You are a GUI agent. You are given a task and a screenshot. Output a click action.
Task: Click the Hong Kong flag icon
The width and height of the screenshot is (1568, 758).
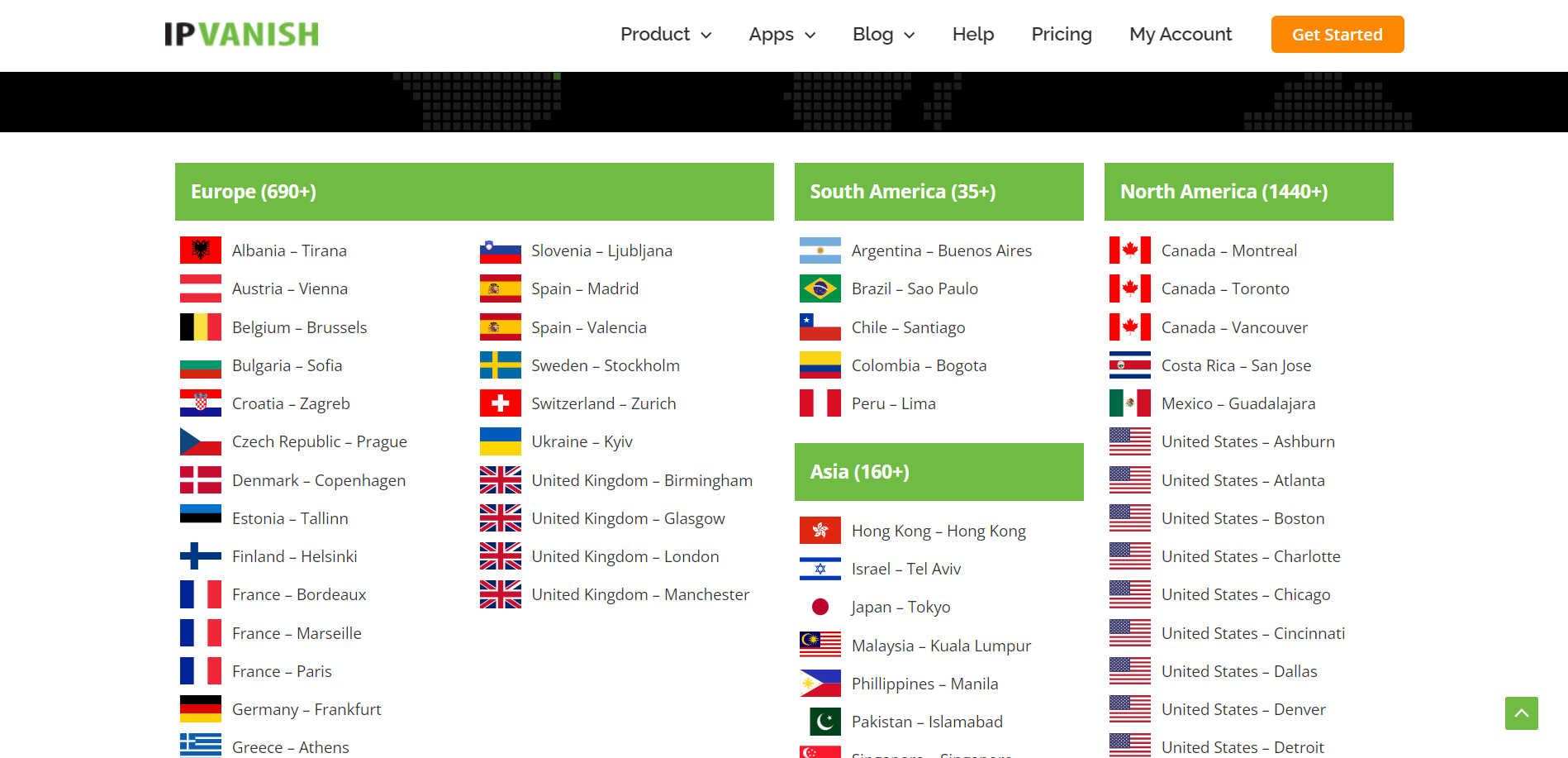click(x=820, y=530)
